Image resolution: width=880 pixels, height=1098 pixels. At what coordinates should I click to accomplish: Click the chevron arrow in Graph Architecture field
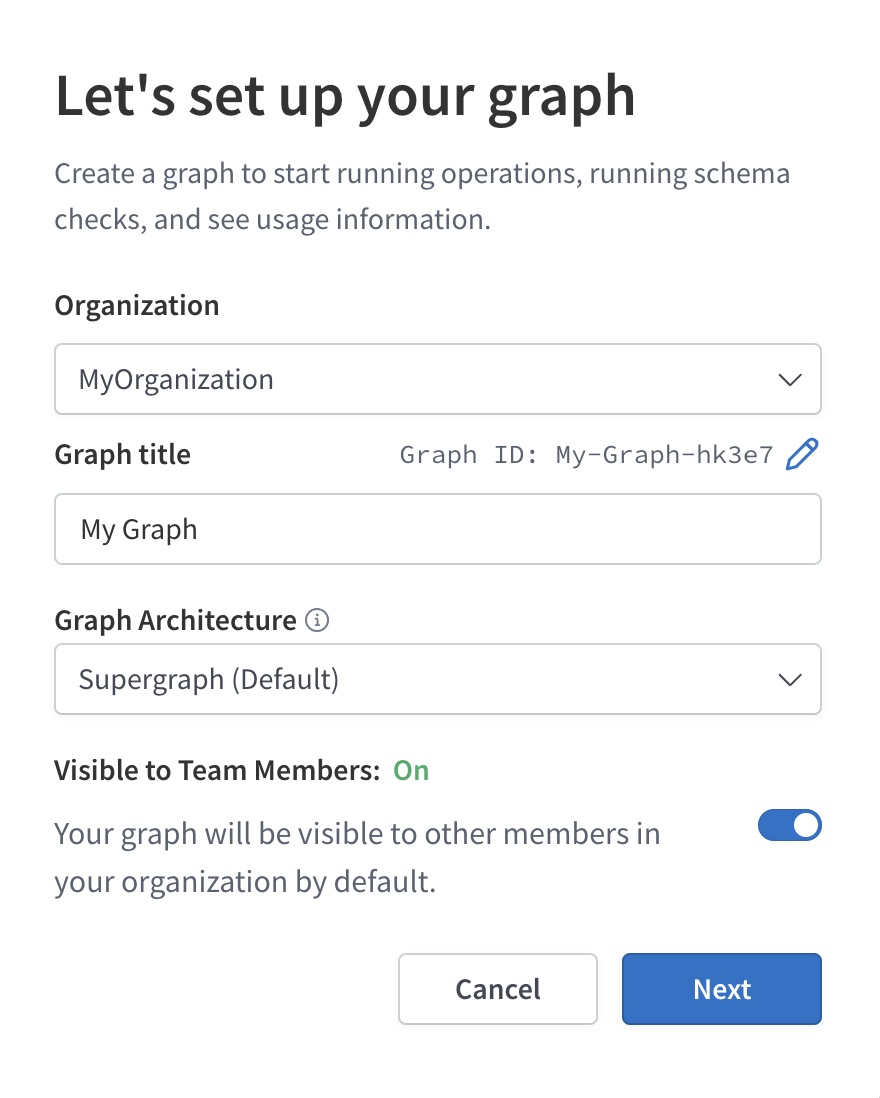pos(790,680)
